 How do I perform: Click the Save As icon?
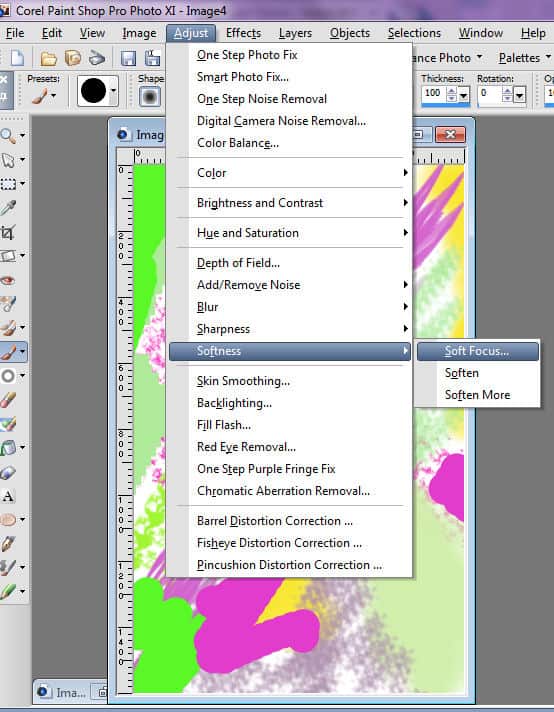click(152, 58)
